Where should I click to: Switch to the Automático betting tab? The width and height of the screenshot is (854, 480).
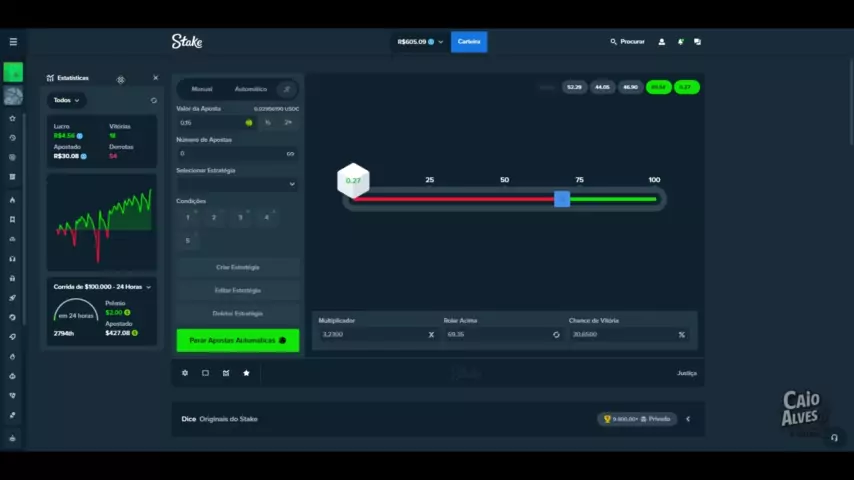(x=251, y=89)
